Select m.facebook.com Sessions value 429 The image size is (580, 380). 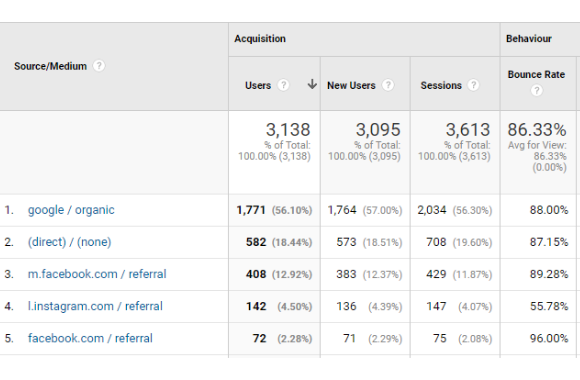pyautogui.click(x=436, y=274)
